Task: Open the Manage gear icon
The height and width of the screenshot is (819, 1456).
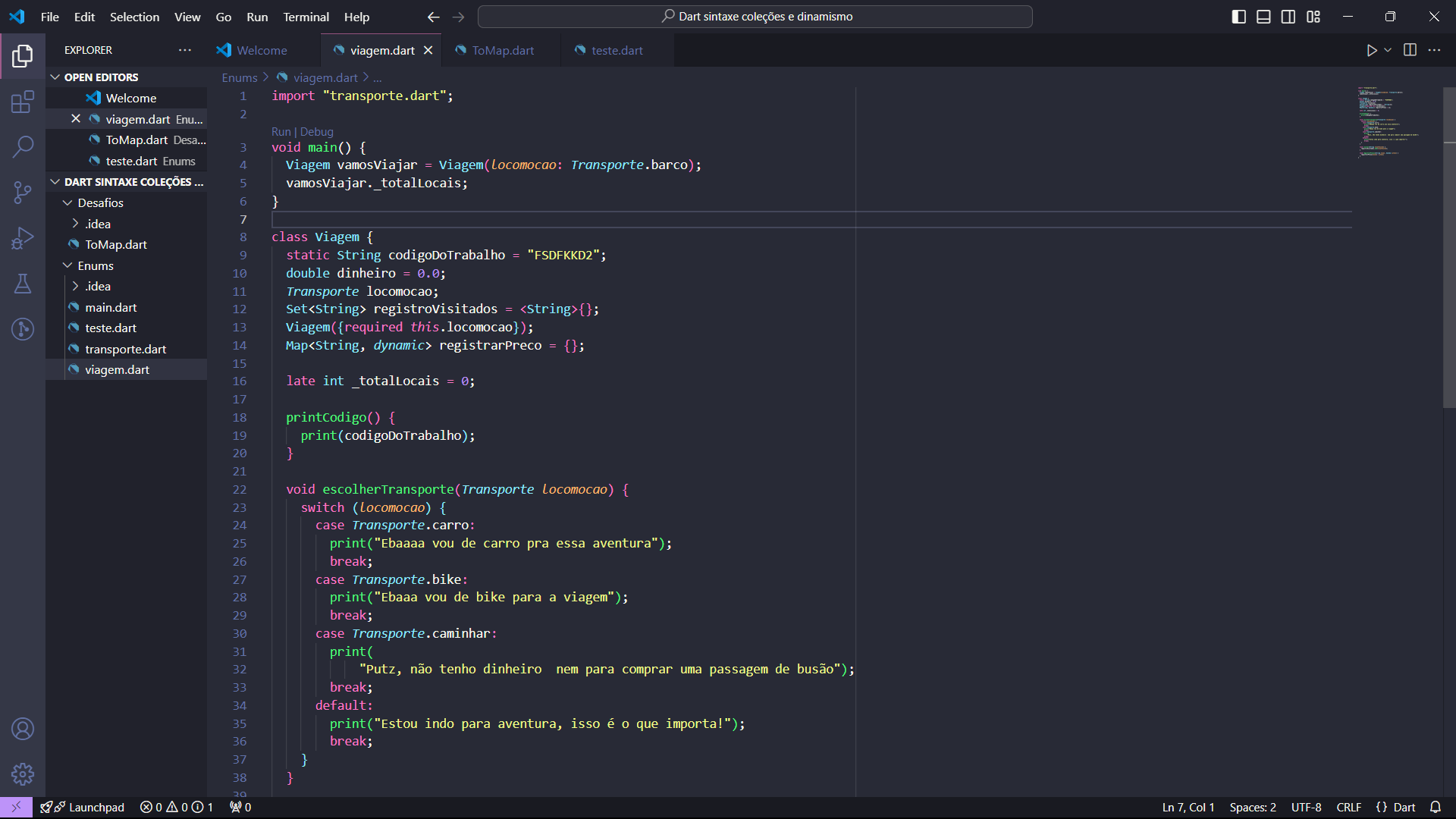Action: pyautogui.click(x=23, y=774)
